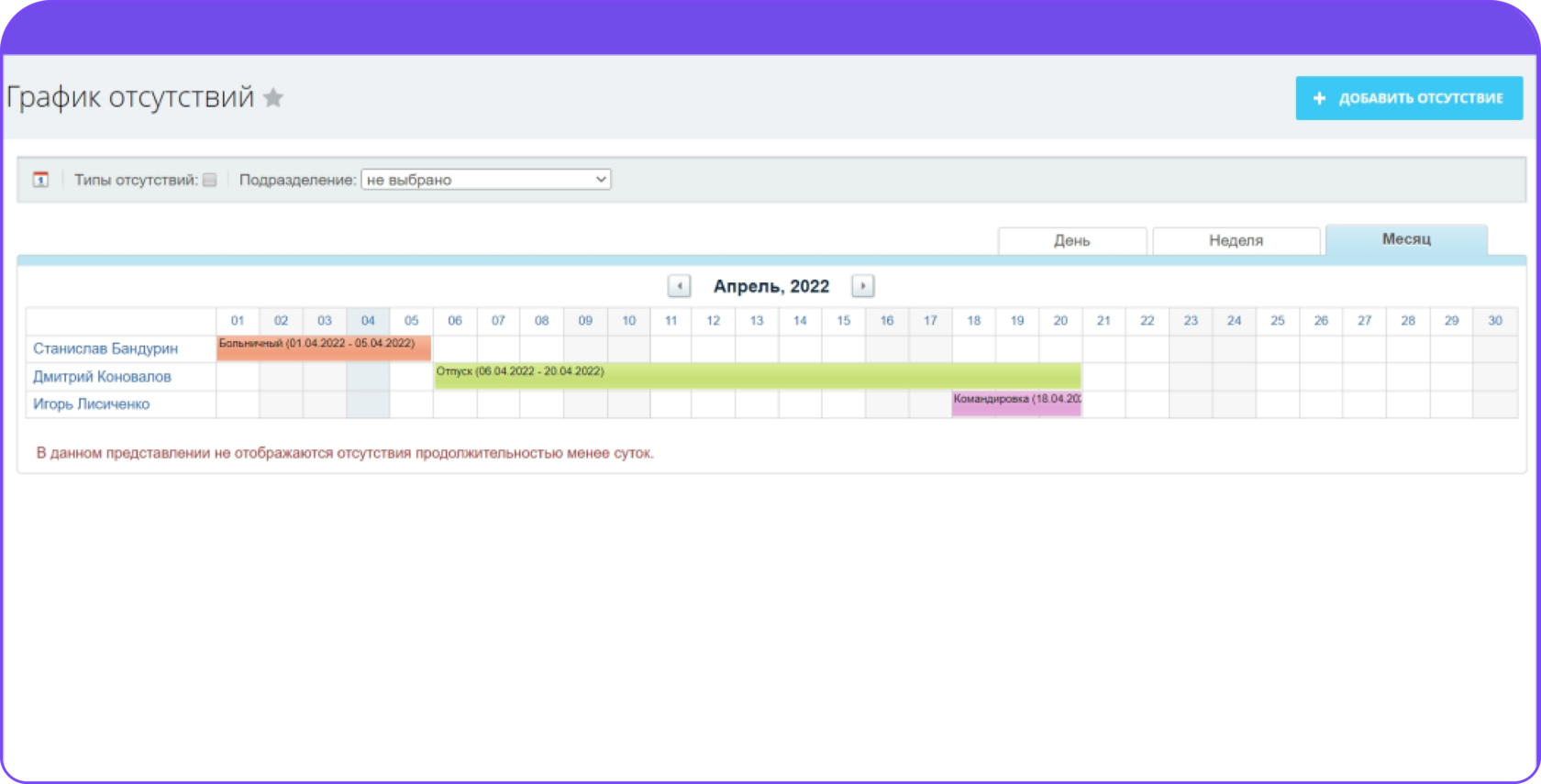Select day 10 column header

click(x=629, y=321)
